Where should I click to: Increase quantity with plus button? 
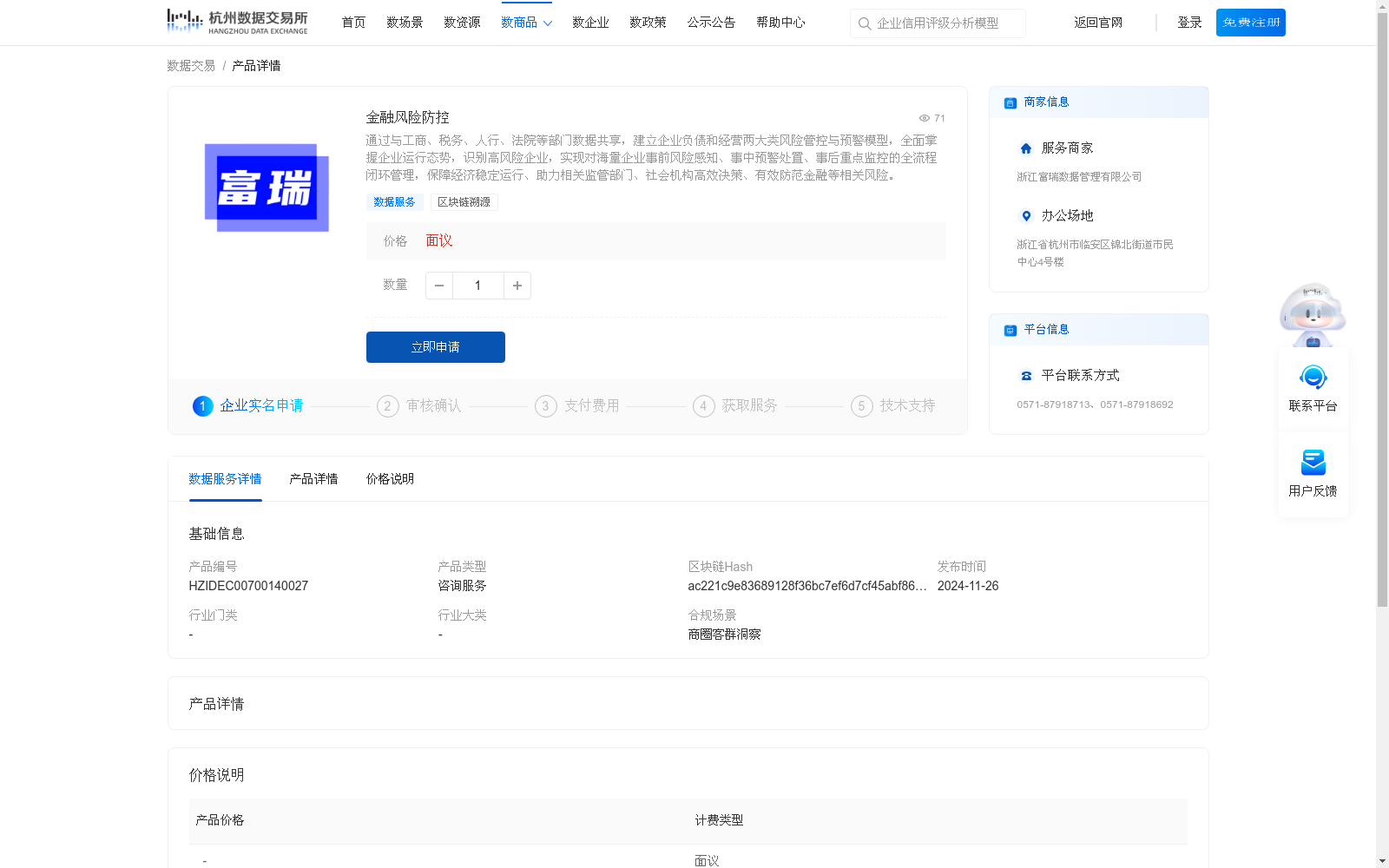pos(517,286)
